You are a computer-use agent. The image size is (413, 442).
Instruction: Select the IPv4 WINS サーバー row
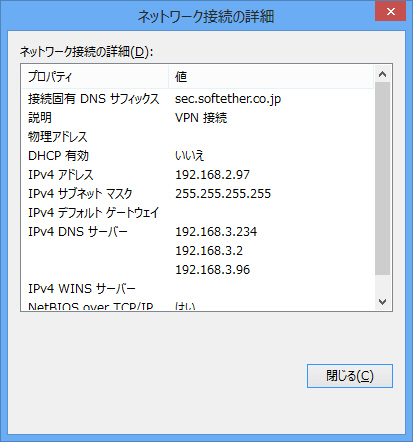click(198, 289)
